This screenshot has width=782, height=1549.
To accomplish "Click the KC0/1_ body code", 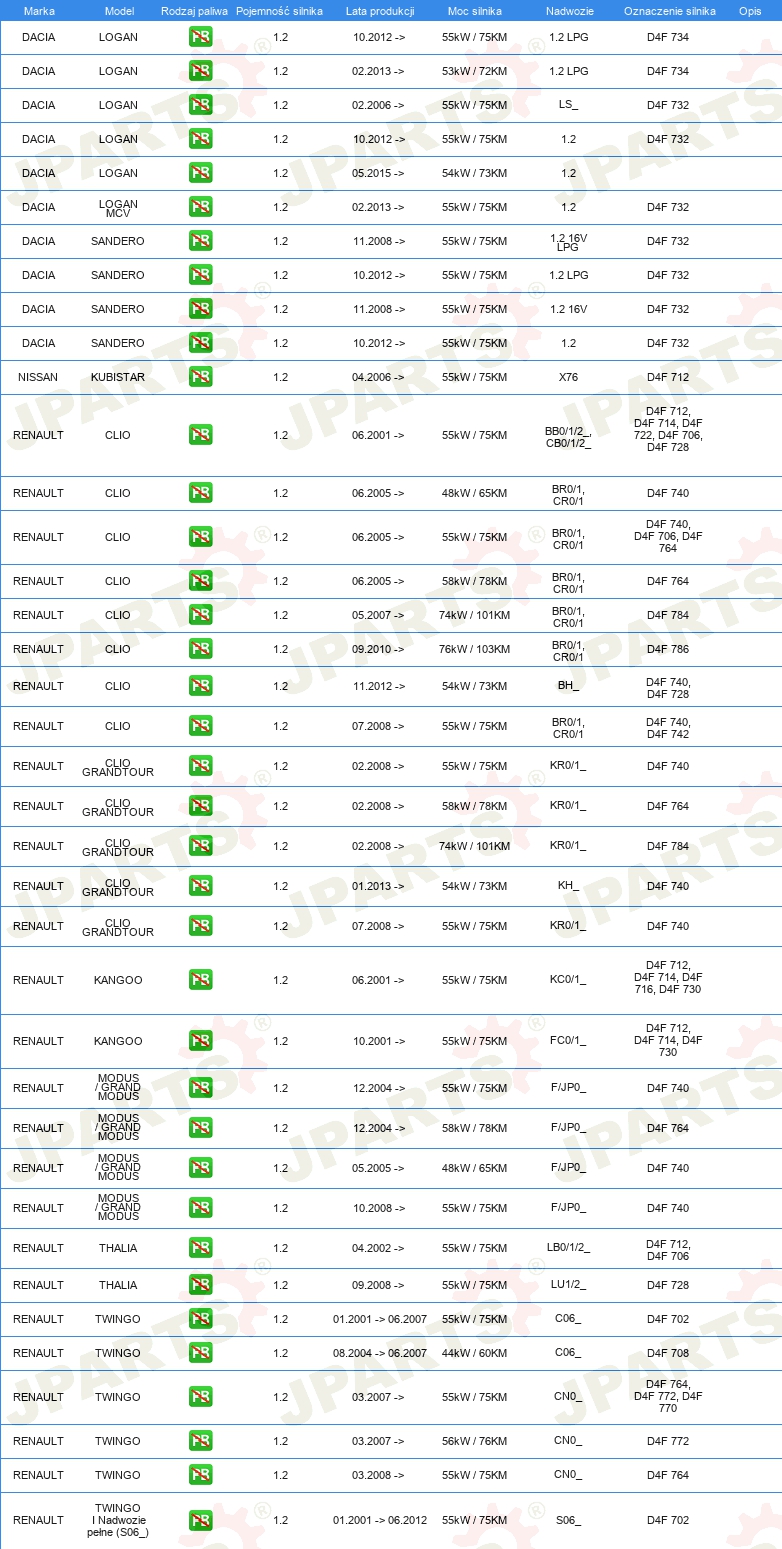I will (568, 980).
